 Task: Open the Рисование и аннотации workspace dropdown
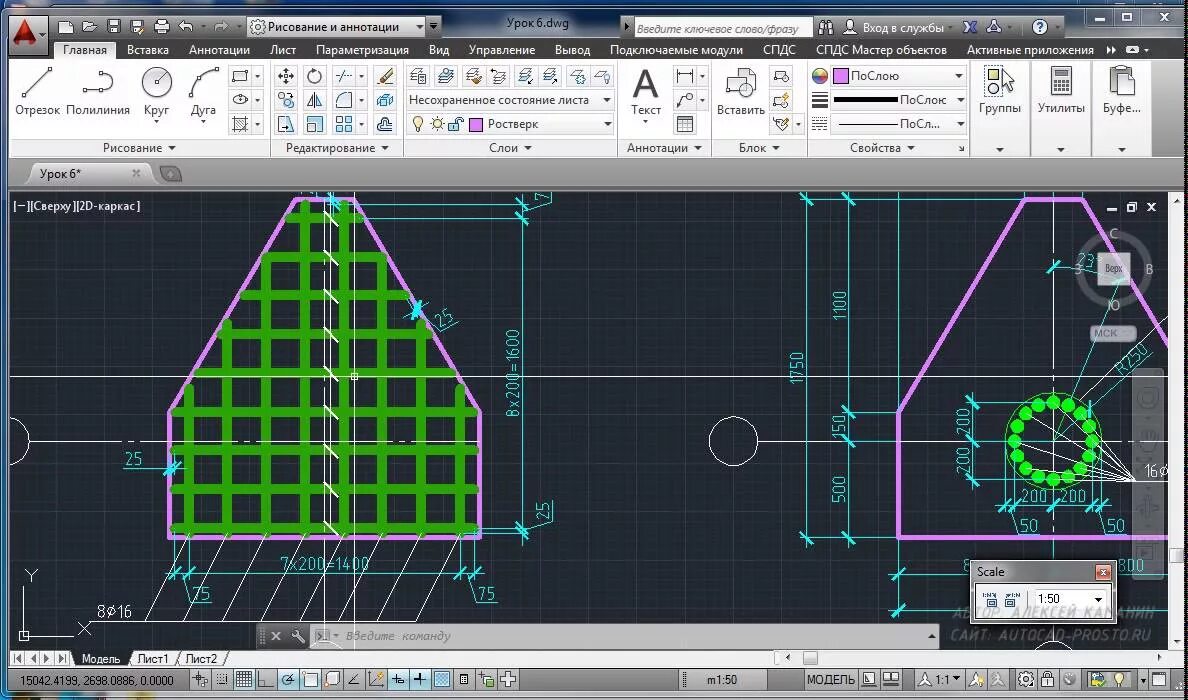[x=336, y=27]
